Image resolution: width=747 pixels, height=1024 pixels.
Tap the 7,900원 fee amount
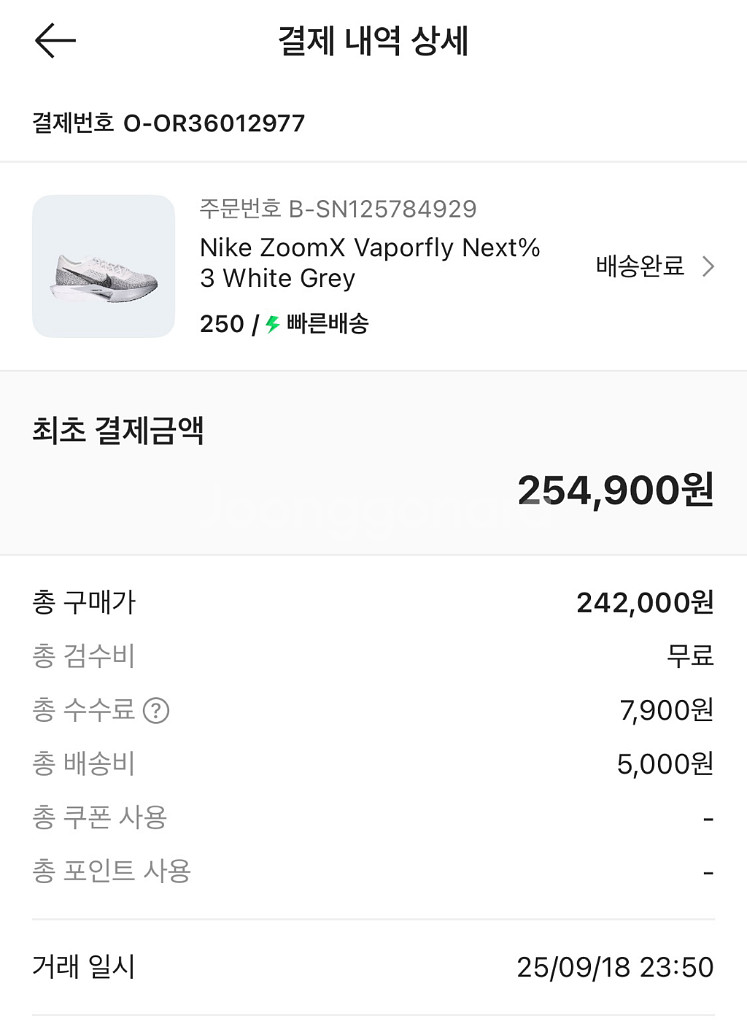tap(666, 710)
